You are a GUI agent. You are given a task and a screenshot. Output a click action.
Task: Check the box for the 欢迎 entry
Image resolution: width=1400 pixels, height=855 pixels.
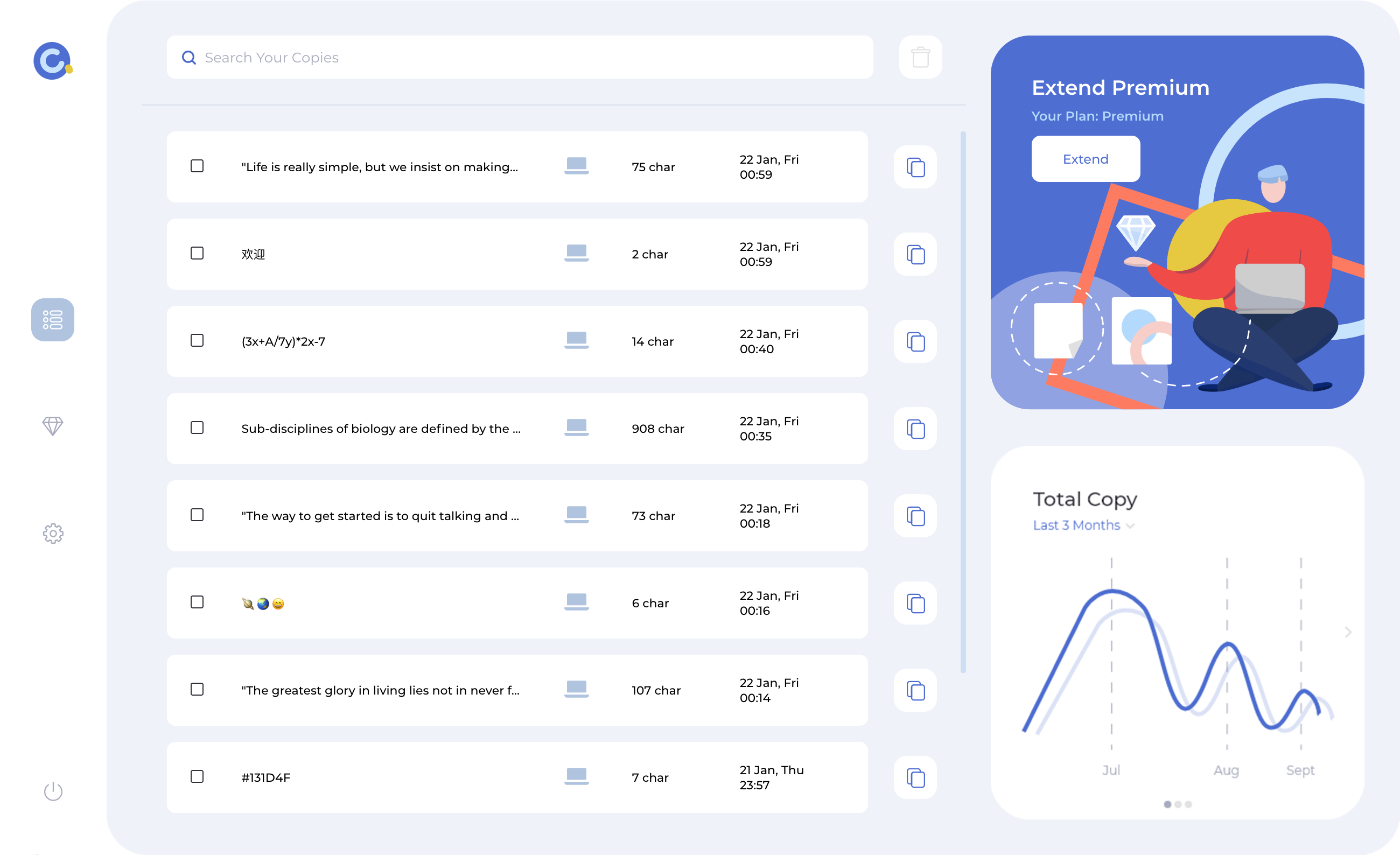coord(197,254)
